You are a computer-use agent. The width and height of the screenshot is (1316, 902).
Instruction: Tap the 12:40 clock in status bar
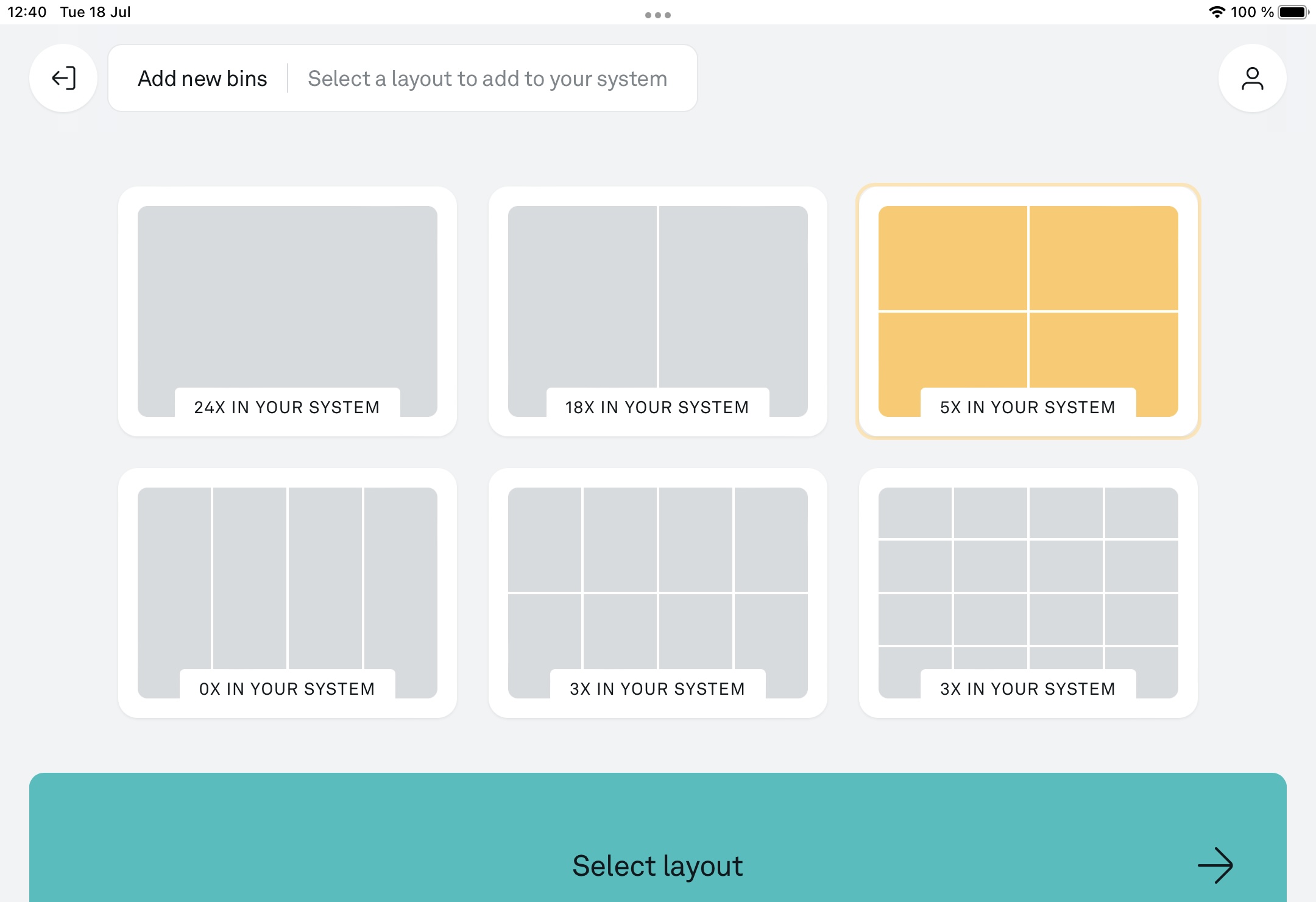coord(27,12)
